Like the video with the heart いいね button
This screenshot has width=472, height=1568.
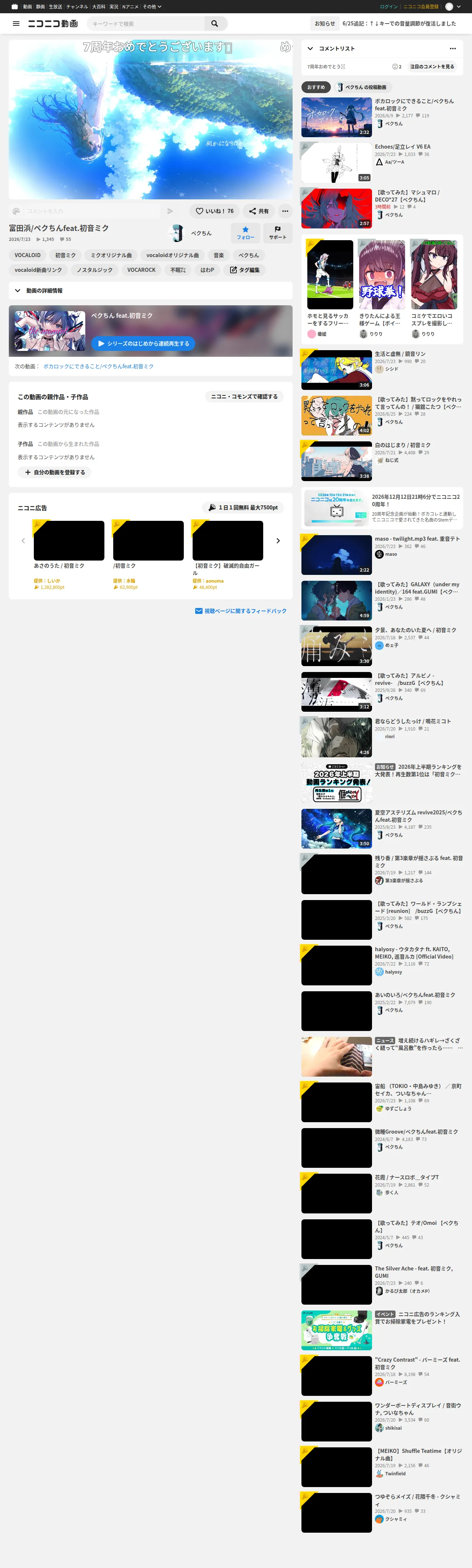(215, 211)
